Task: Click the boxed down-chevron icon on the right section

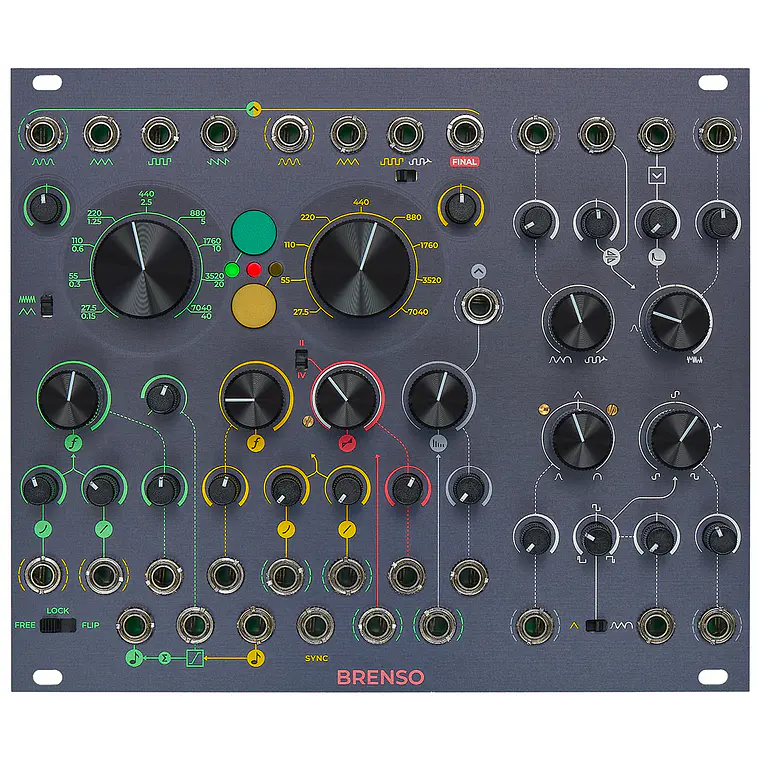Action: (x=657, y=175)
